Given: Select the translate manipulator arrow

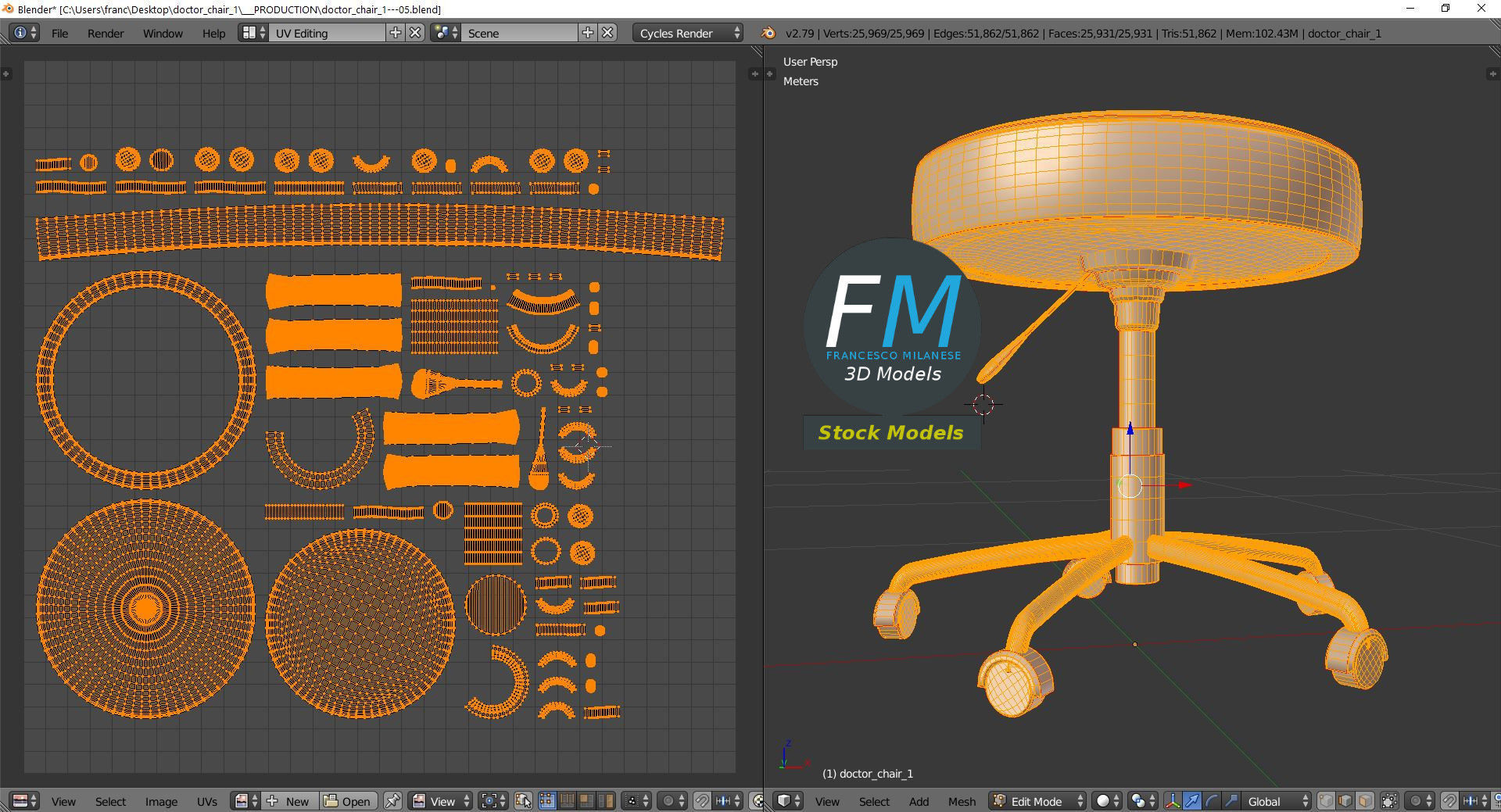Looking at the screenshot, I should (1191, 801).
